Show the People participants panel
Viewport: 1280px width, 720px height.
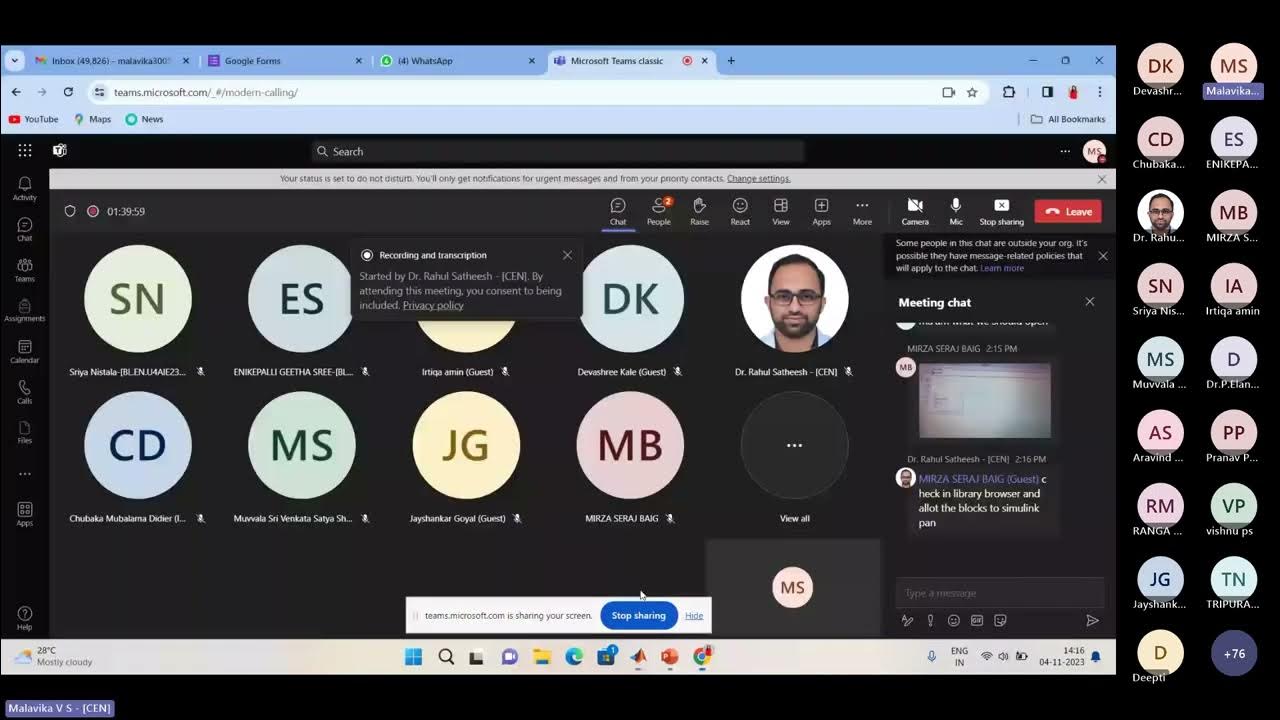[659, 211]
